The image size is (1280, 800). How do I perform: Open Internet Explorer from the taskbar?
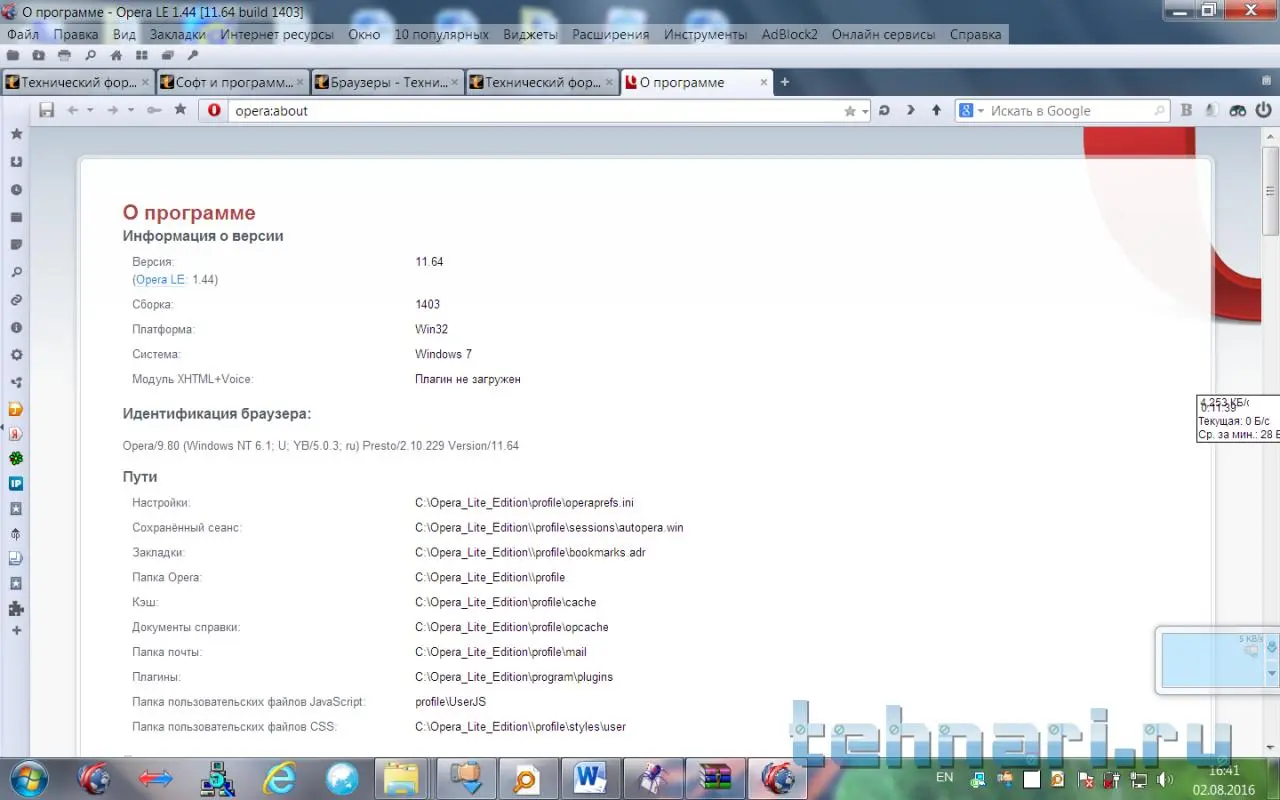point(279,777)
